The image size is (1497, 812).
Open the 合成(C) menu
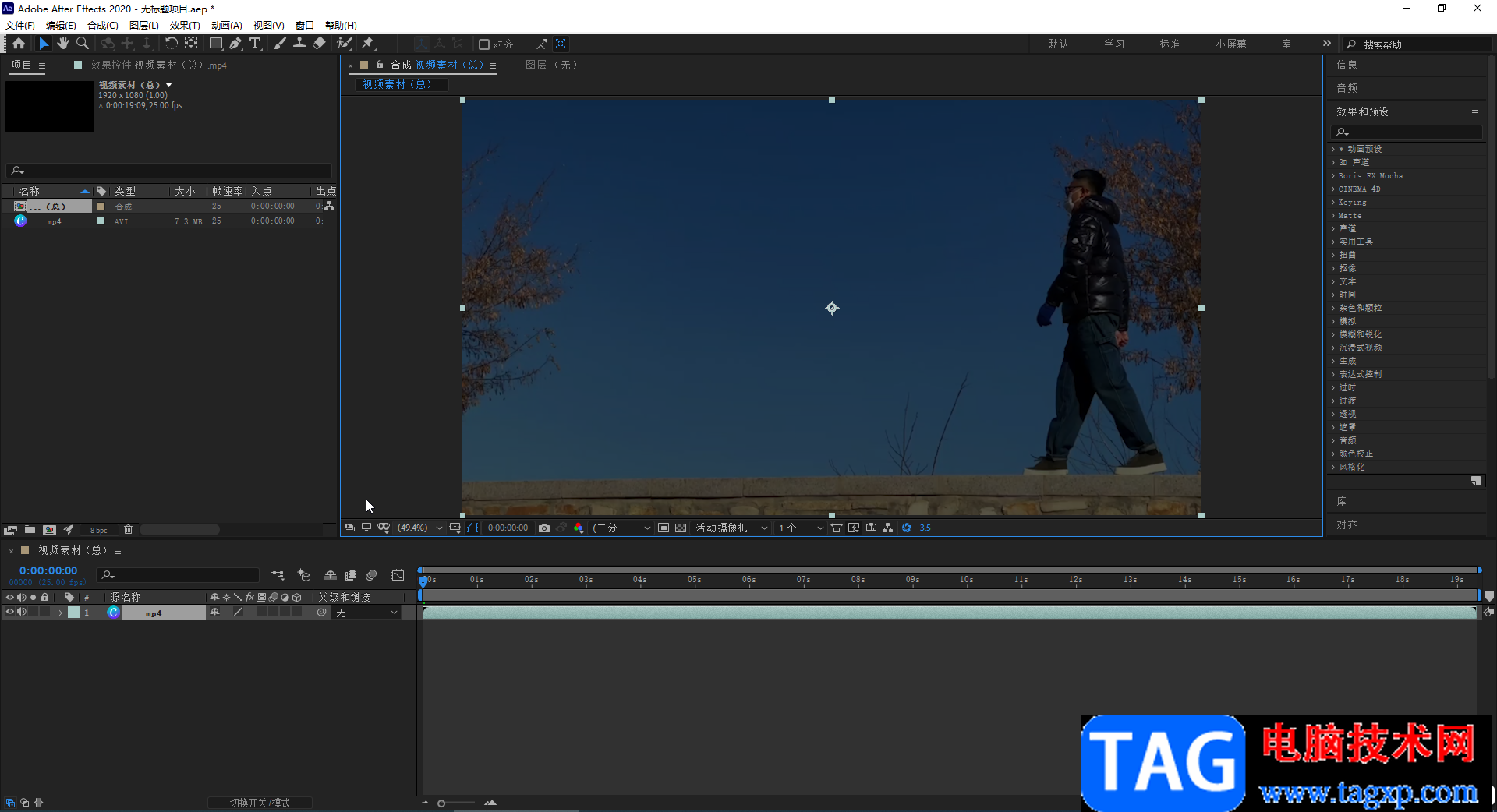[102, 25]
